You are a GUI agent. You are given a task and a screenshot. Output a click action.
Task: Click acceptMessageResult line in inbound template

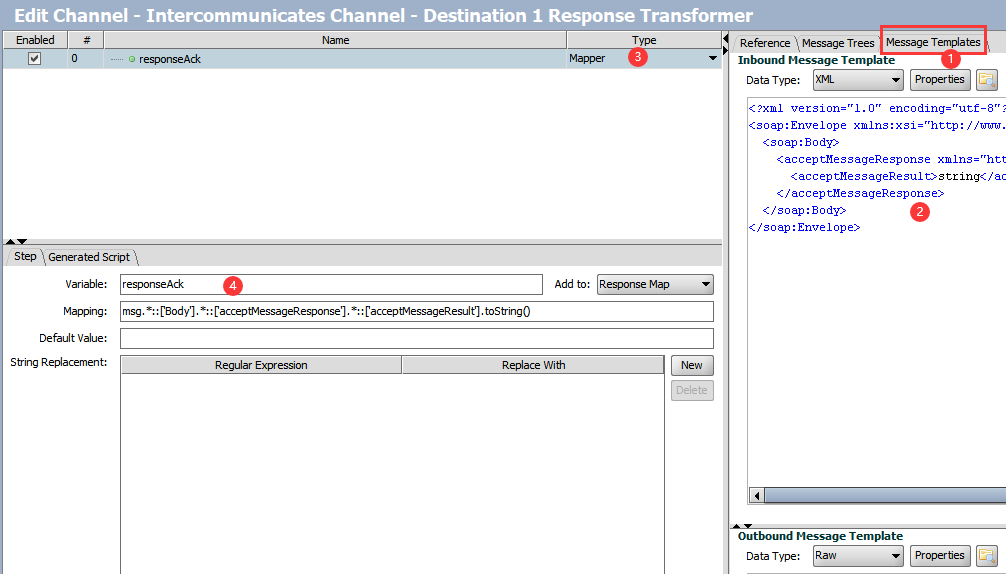[x=898, y=176]
